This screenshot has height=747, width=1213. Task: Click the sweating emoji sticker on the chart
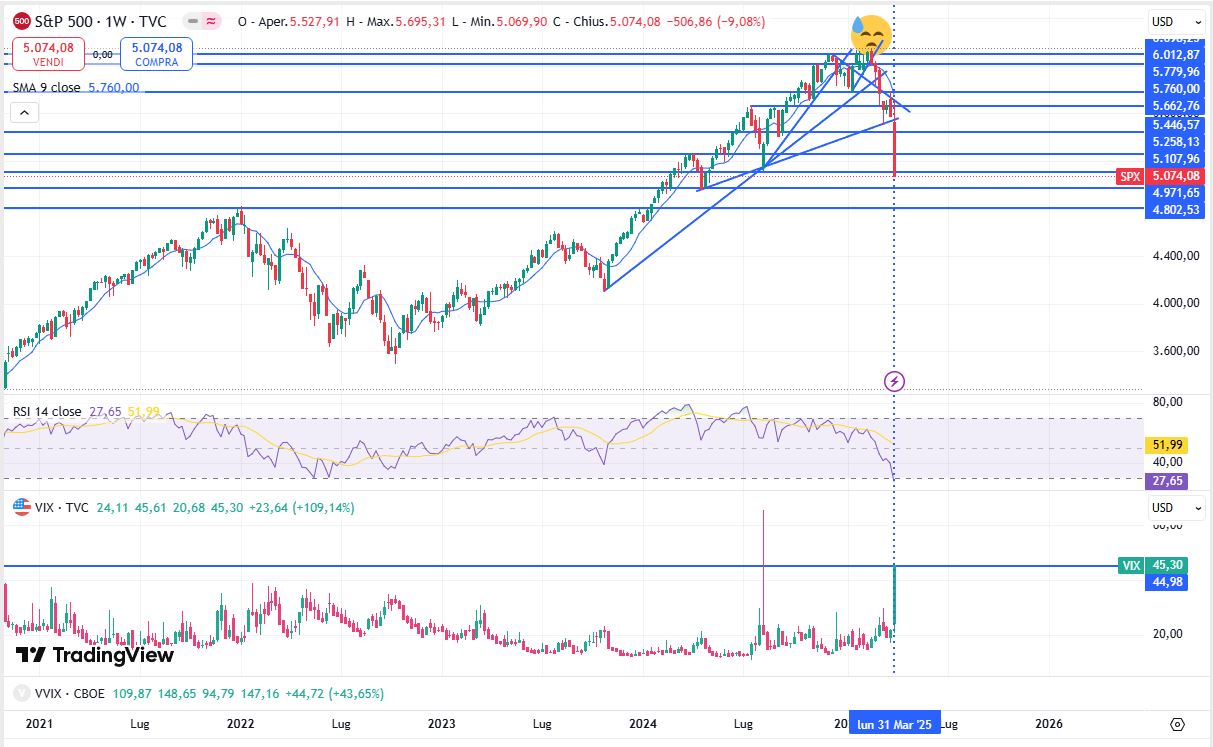tap(871, 34)
